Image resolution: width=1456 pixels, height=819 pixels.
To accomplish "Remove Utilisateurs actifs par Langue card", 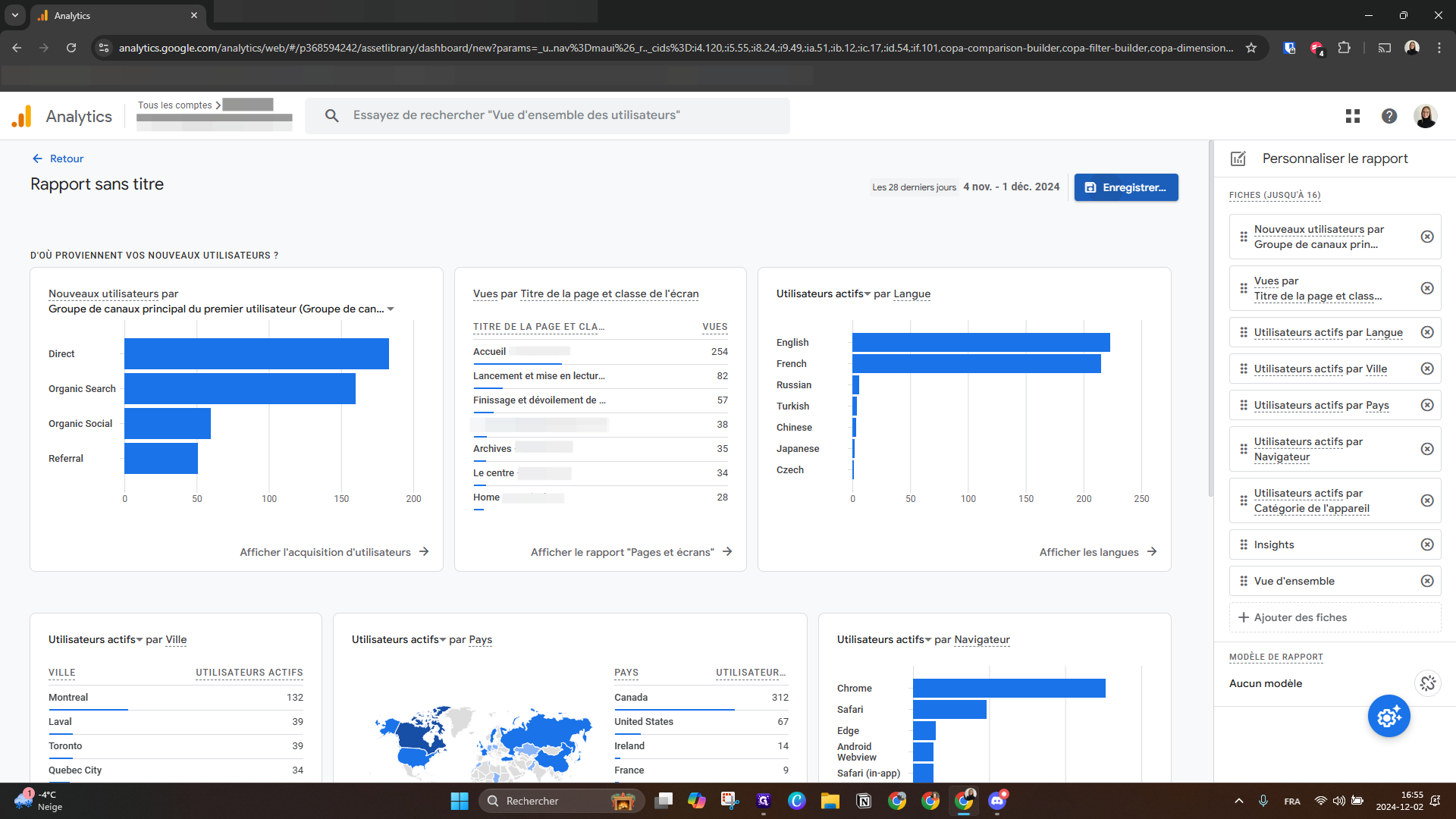I will [1427, 332].
